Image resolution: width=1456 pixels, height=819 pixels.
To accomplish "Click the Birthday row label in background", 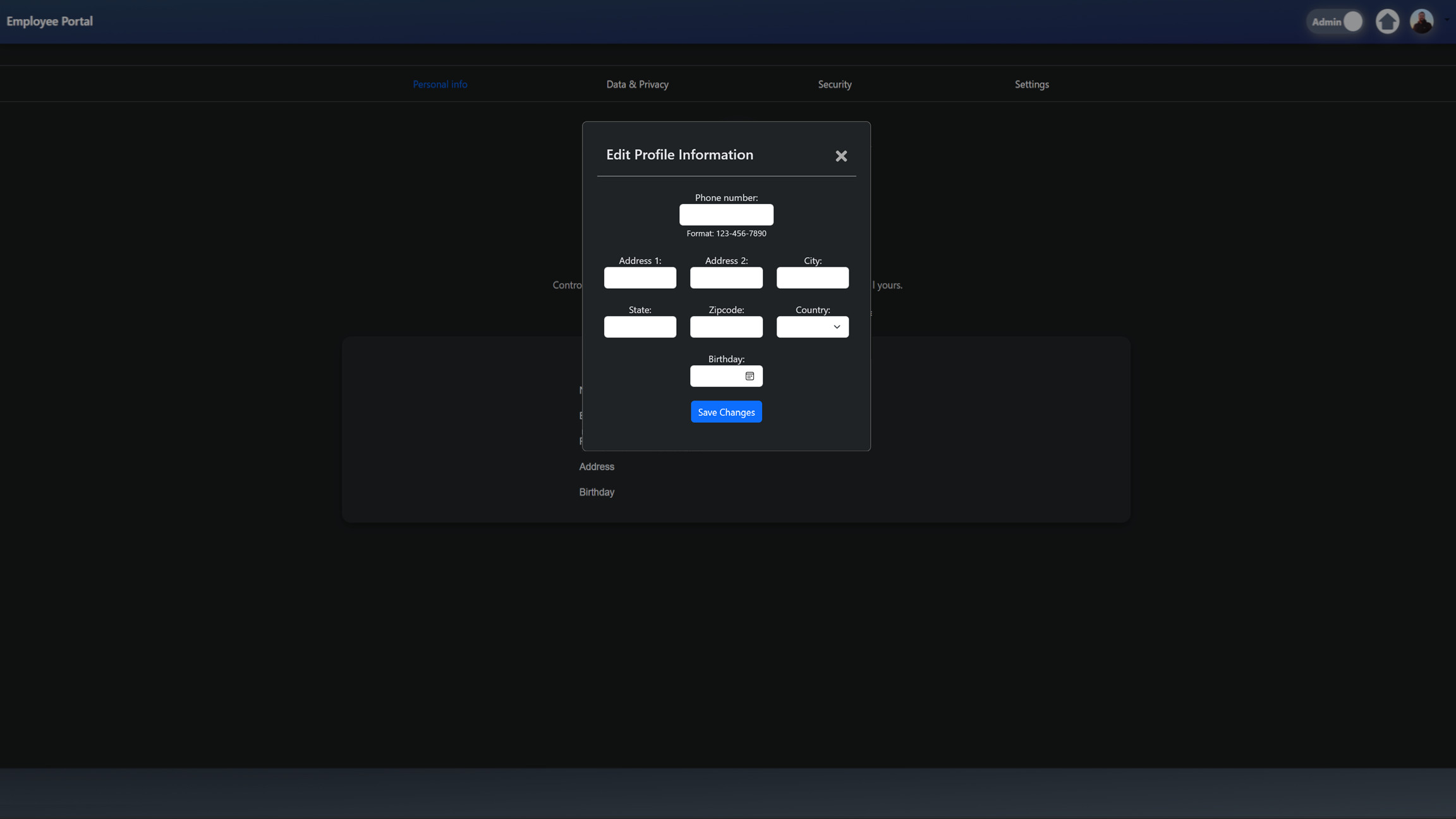I will coord(597,492).
